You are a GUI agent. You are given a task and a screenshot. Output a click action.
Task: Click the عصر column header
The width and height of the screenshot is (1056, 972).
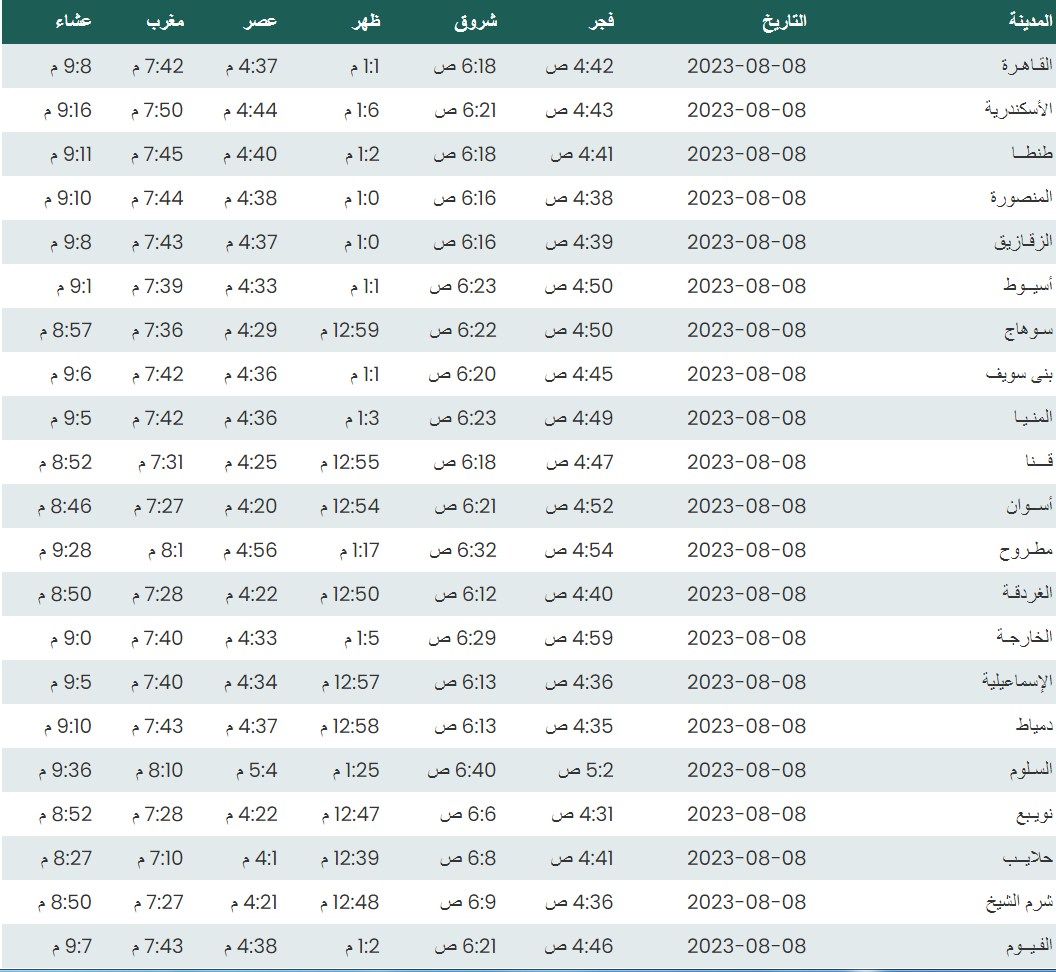[260, 21]
